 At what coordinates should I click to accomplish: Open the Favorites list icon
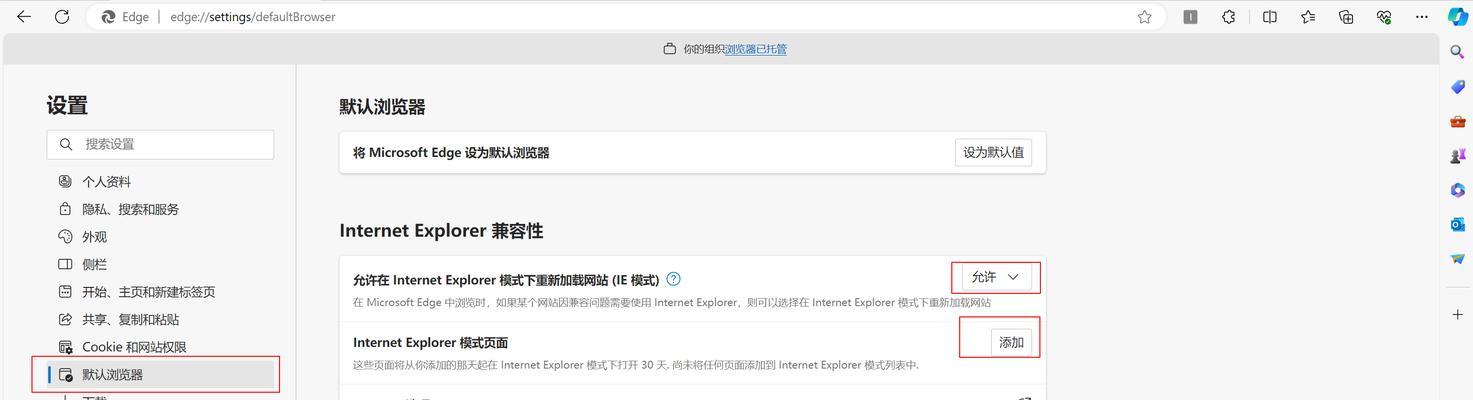pos(1308,17)
